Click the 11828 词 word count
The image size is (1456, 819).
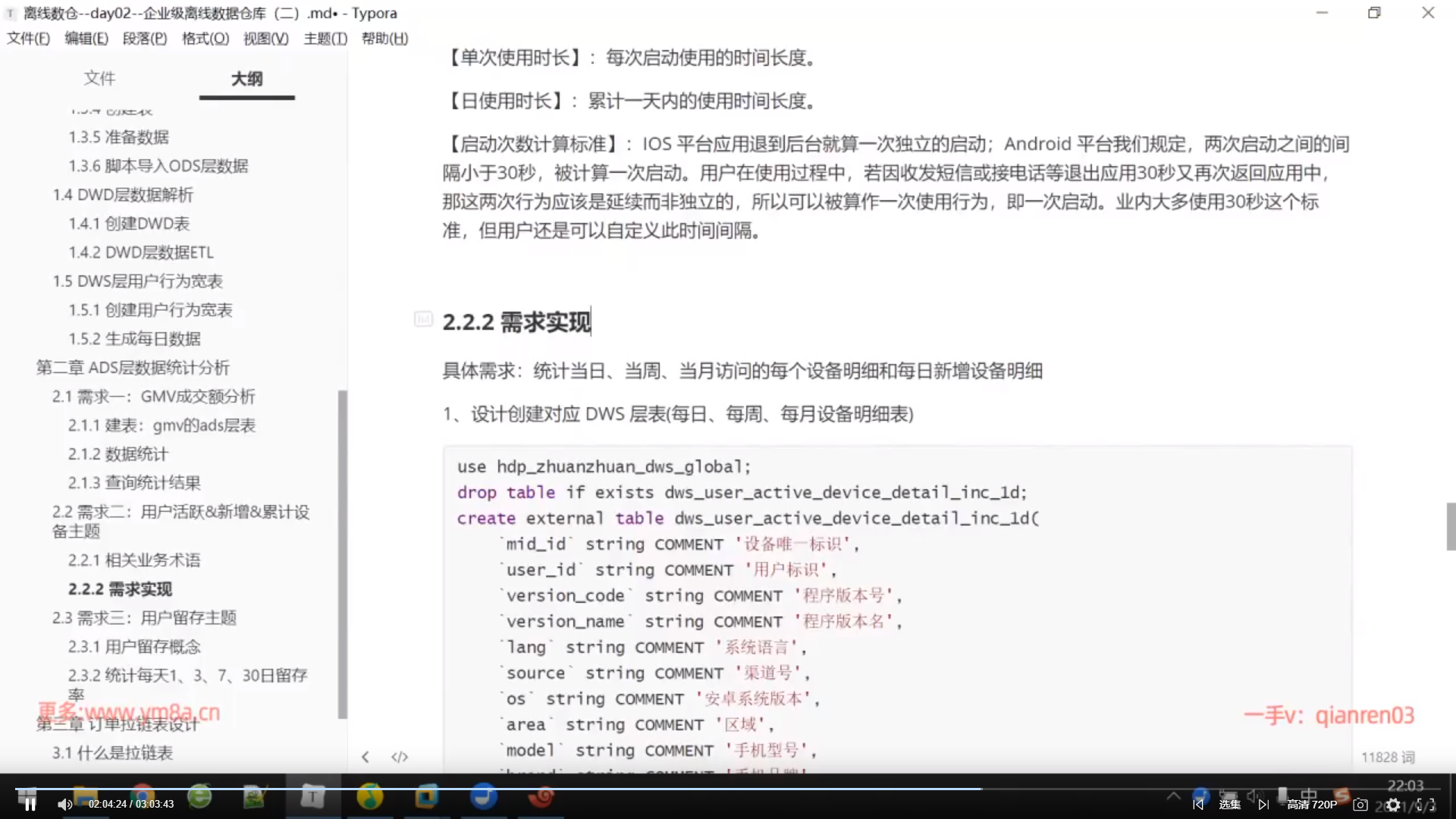tap(1387, 757)
